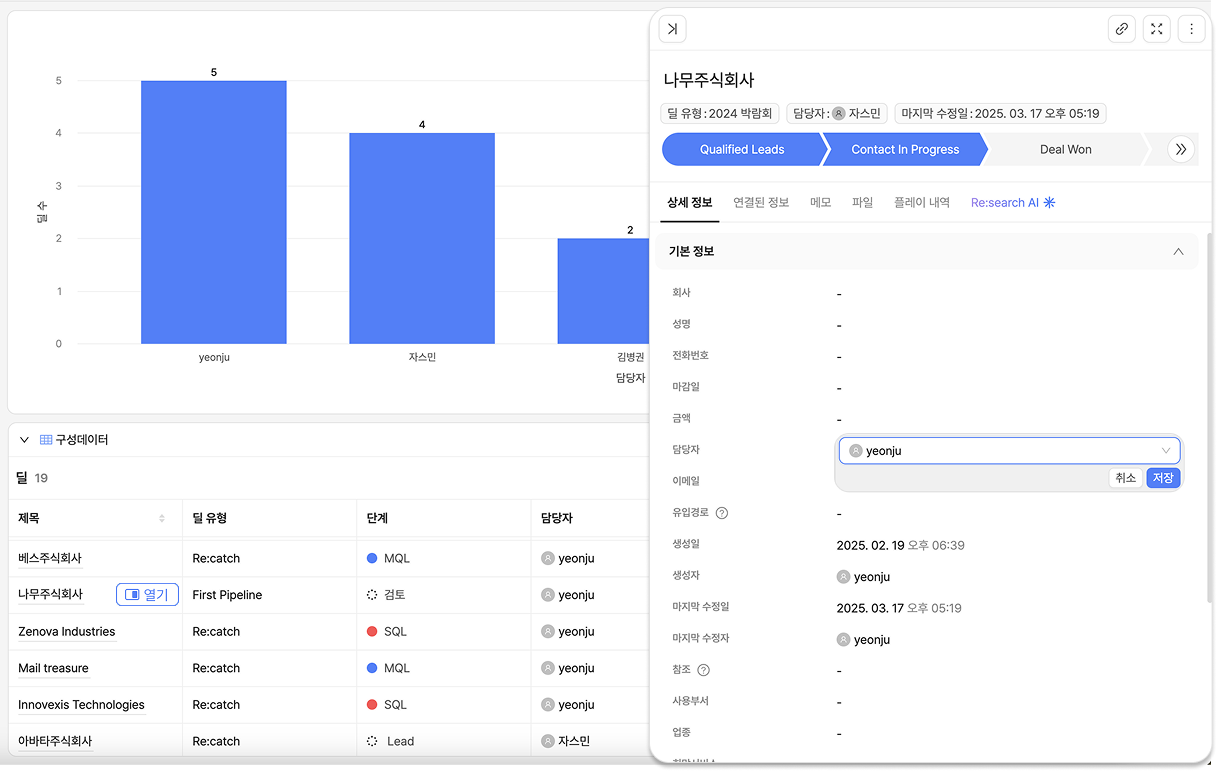Click the 딜 유형: 2024 박람회 chip
Screen dimensions: 1217x771
point(720,114)
